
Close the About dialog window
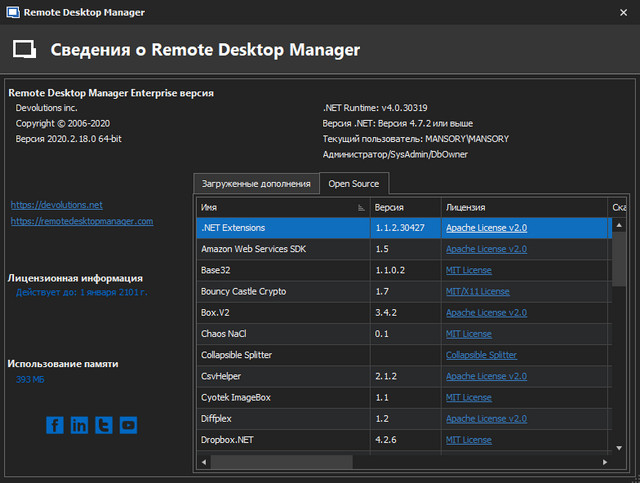click(x=623, y=12)
